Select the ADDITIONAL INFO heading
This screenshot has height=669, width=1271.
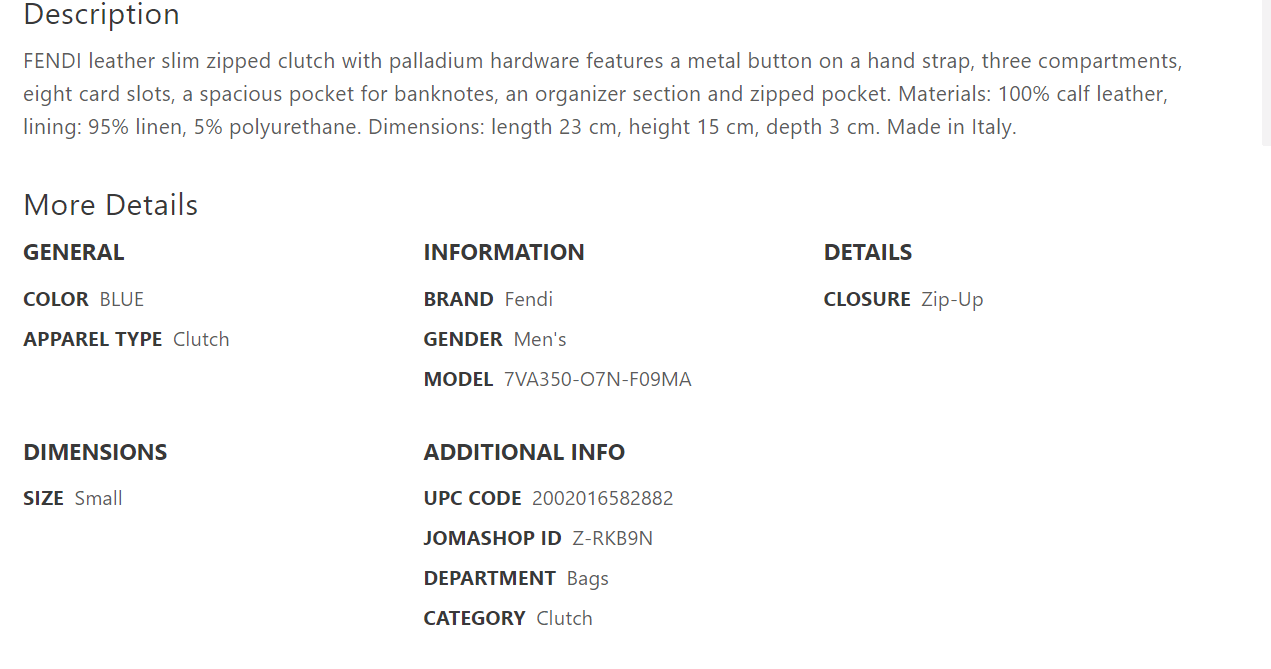tap(524, 452)
